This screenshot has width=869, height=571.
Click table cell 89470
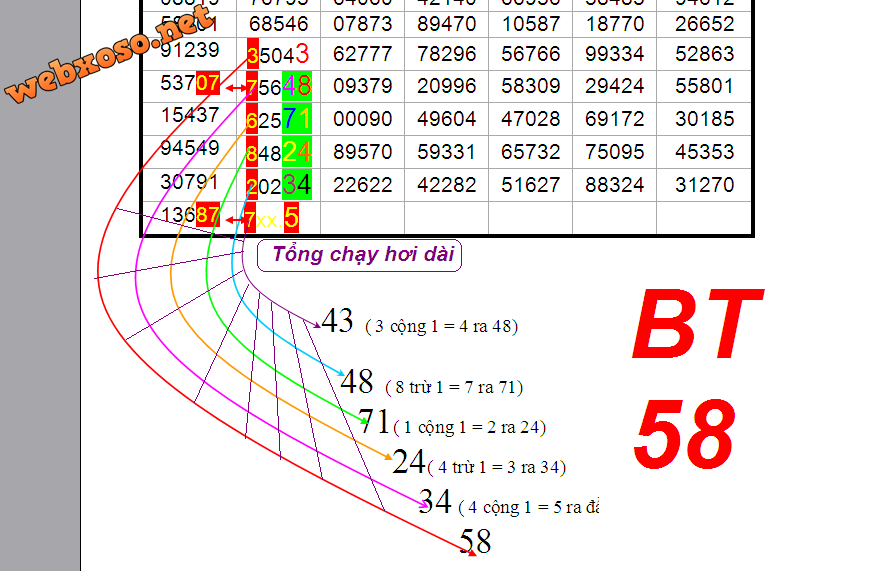[x=446, y=24]
